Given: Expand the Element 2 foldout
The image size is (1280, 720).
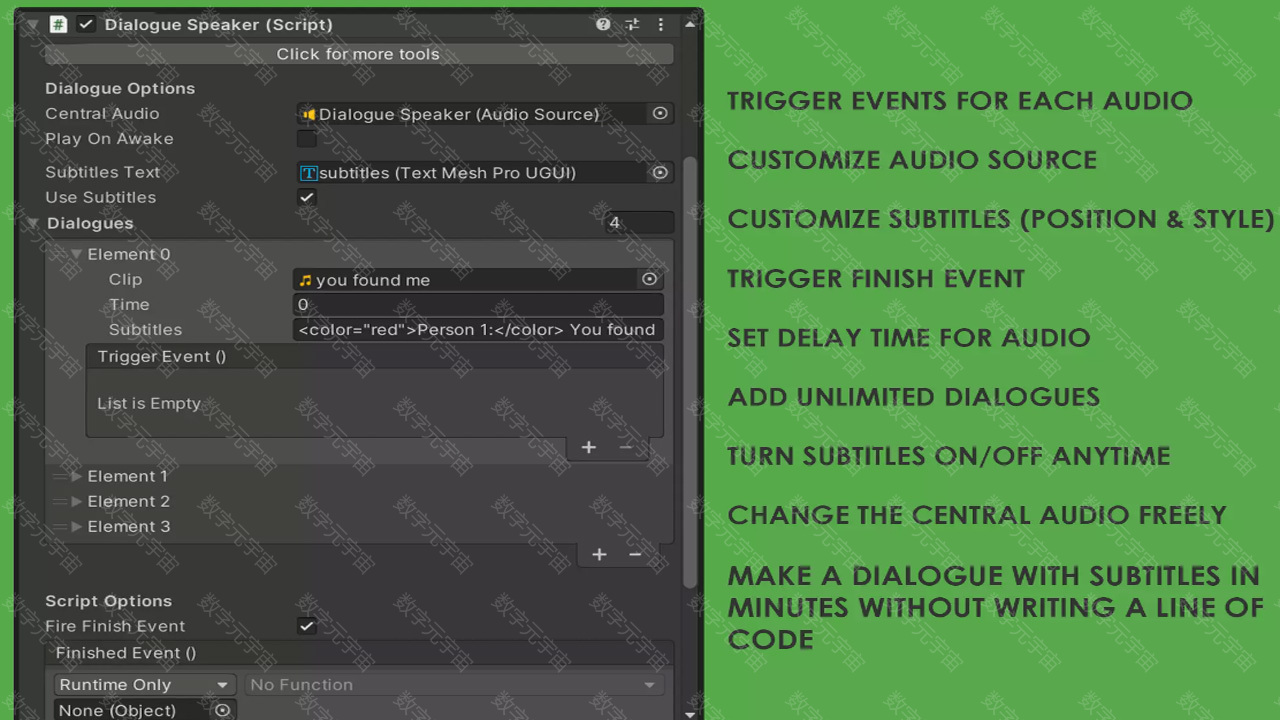Looking at the screenshot, I should pos(76,502).
